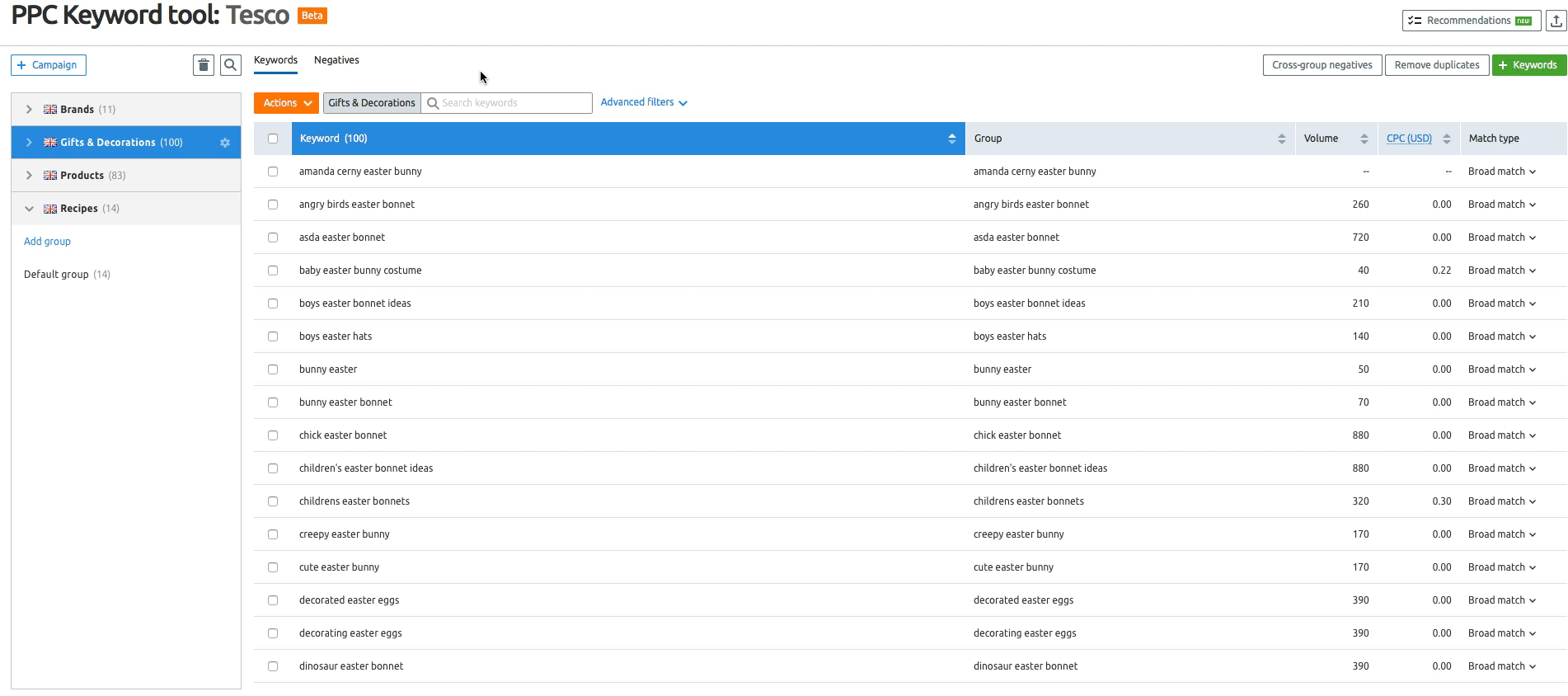Click the 720 volume value

pyautogui.click(x=1360, y=237)
